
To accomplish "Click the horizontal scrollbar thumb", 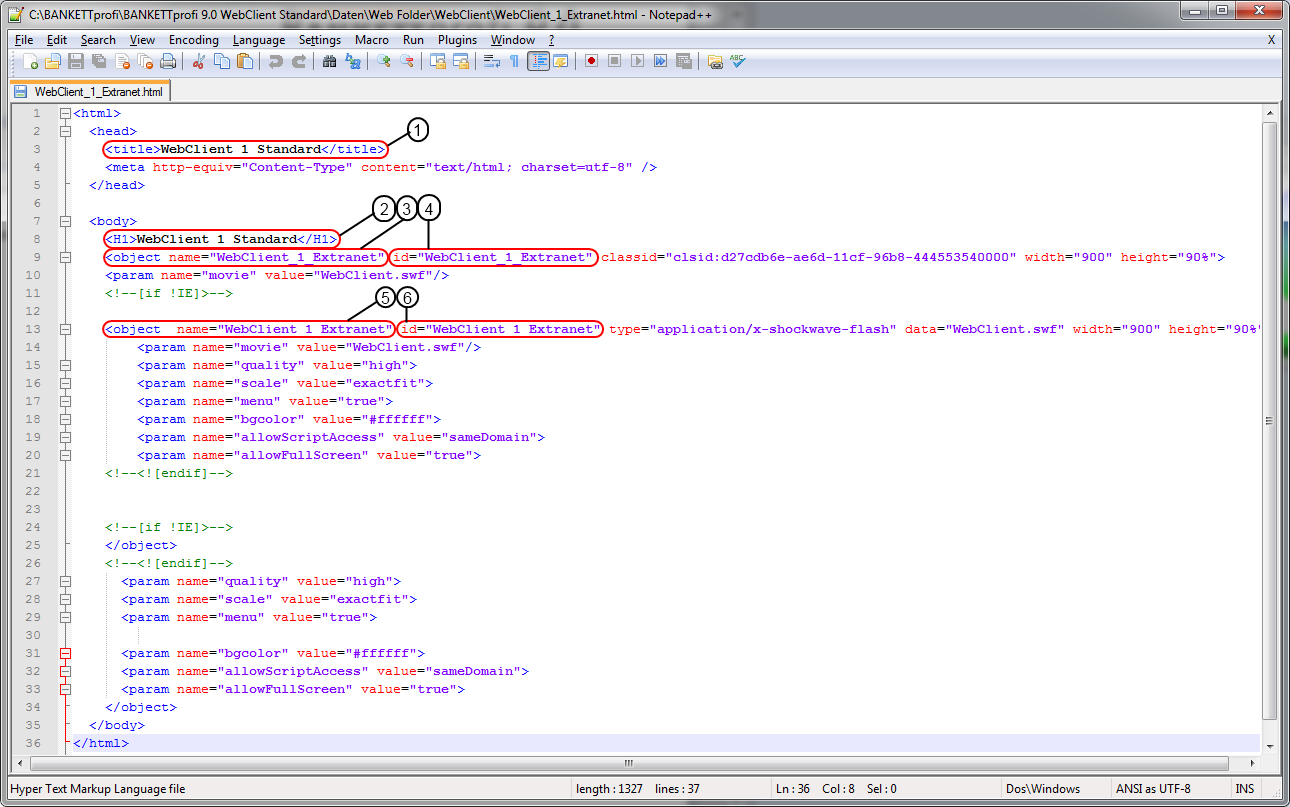I will point(629,763).
